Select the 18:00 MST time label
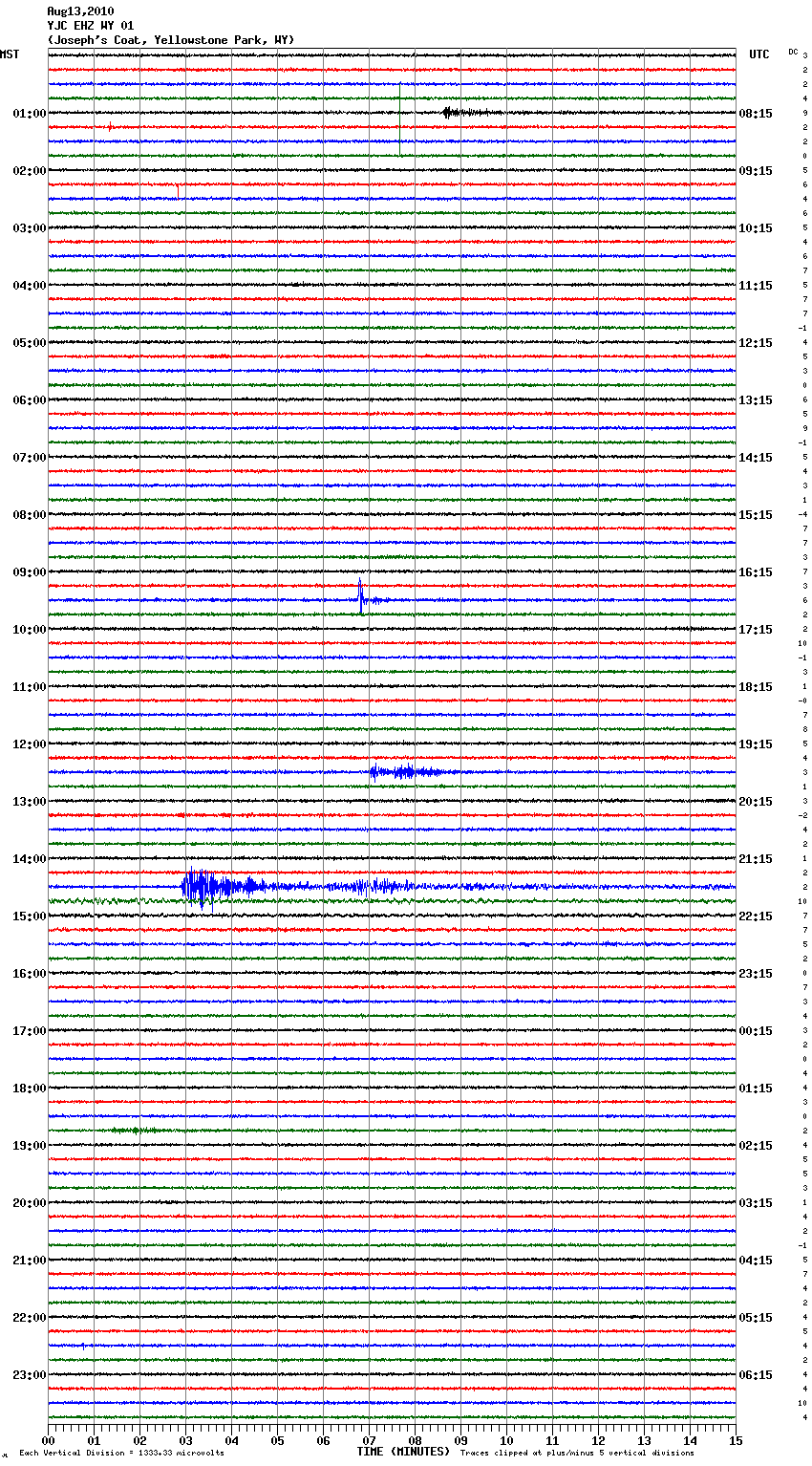The image size is (812, 1466). click(30, 1089)
